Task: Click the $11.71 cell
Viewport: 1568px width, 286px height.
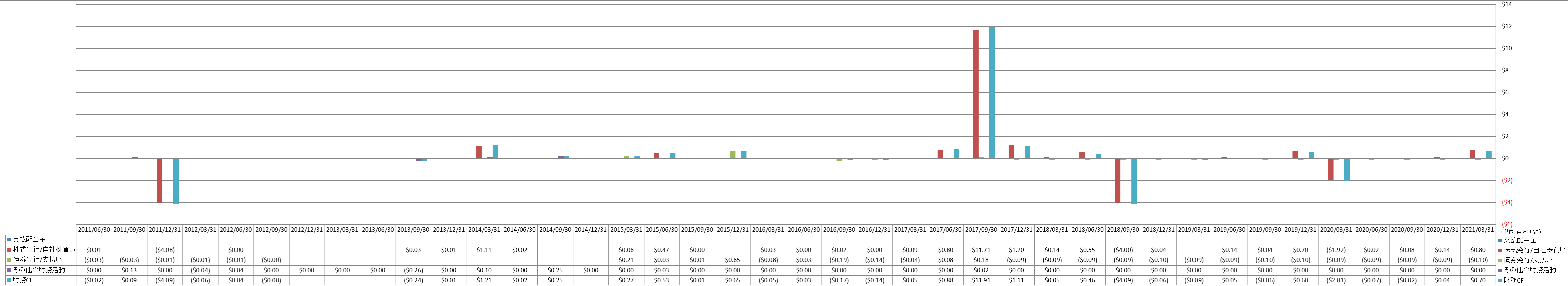Action: coord(981,250)
